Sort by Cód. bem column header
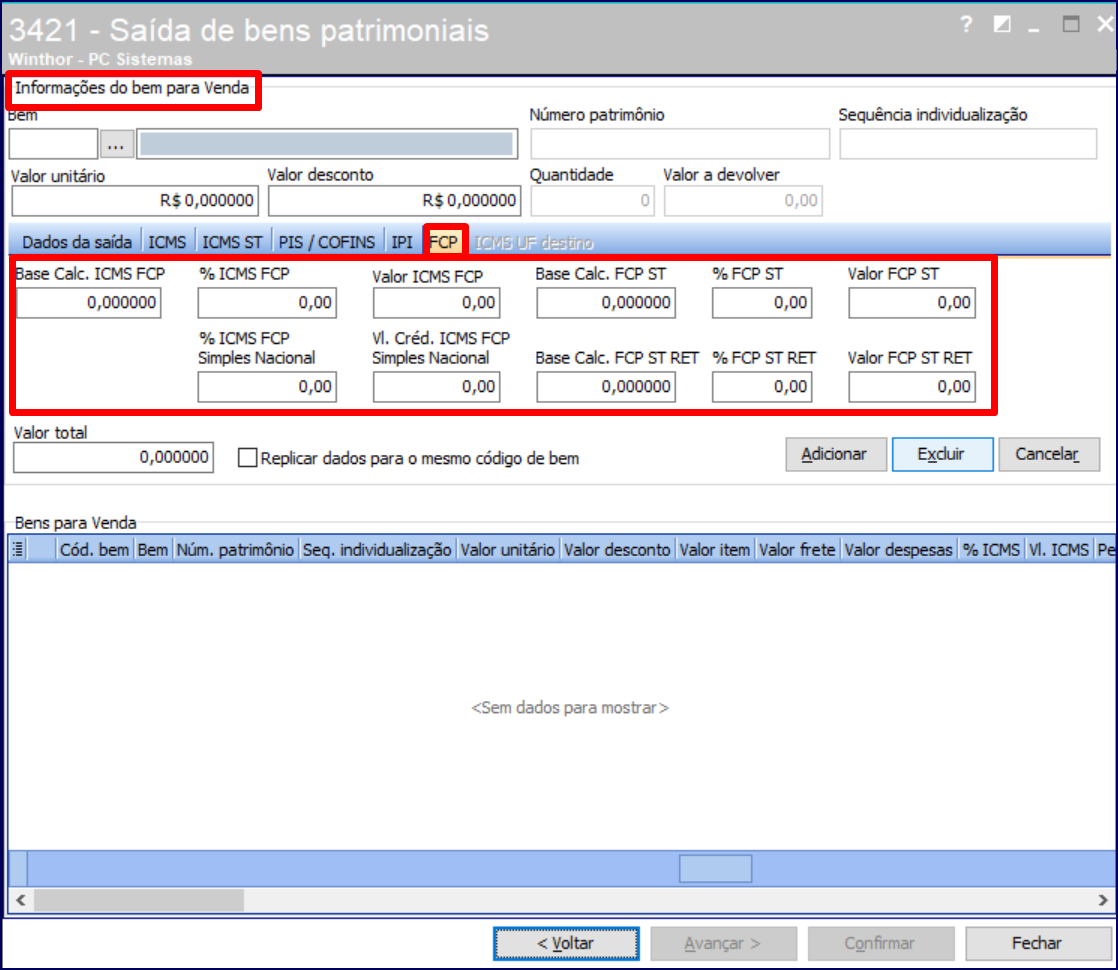1118x970 pixels. click(95, 549)
